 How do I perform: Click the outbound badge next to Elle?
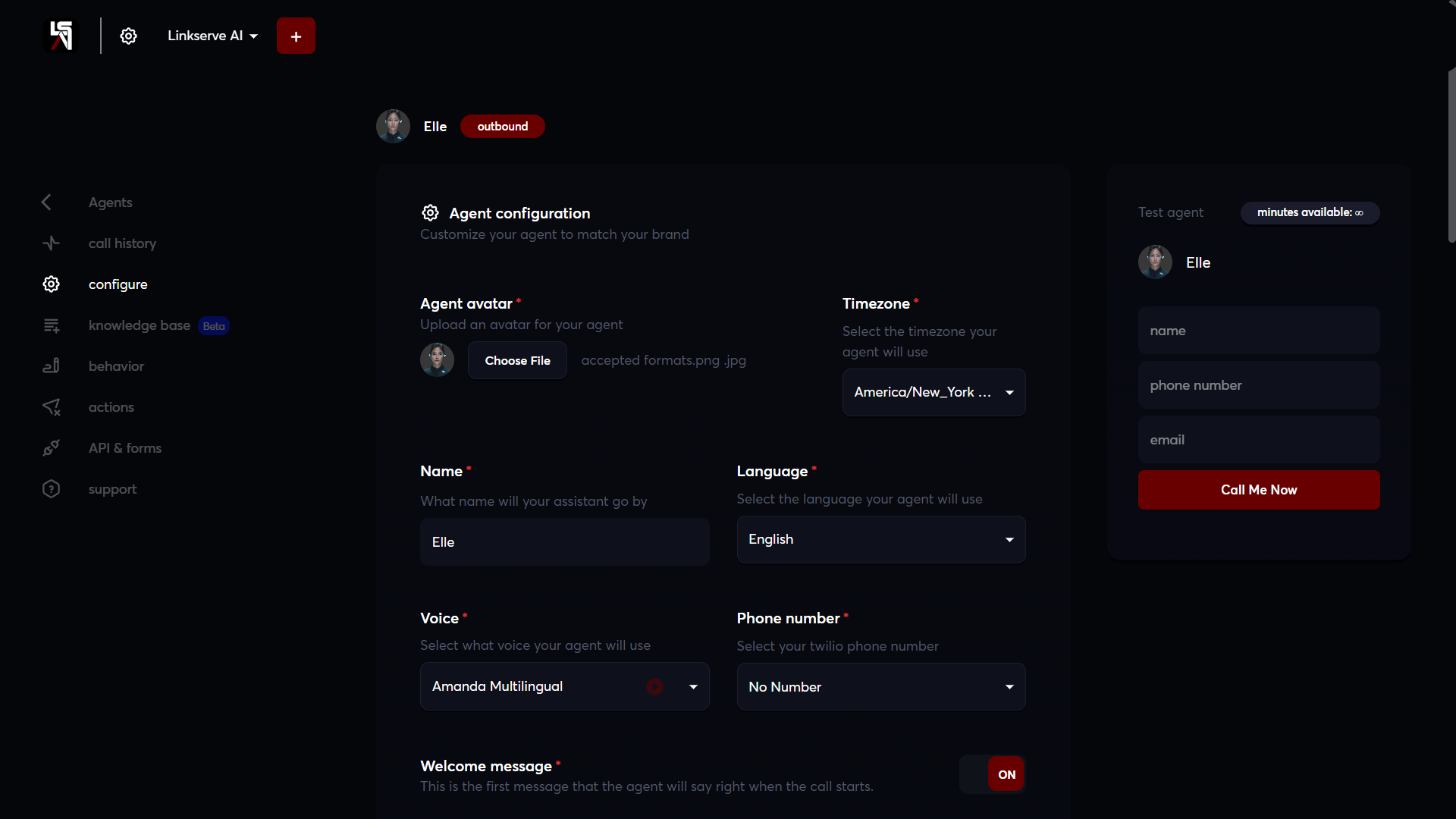point(502,126)
